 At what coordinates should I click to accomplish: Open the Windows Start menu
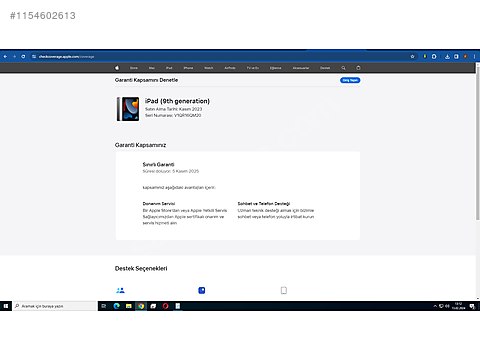pos(6,306)
